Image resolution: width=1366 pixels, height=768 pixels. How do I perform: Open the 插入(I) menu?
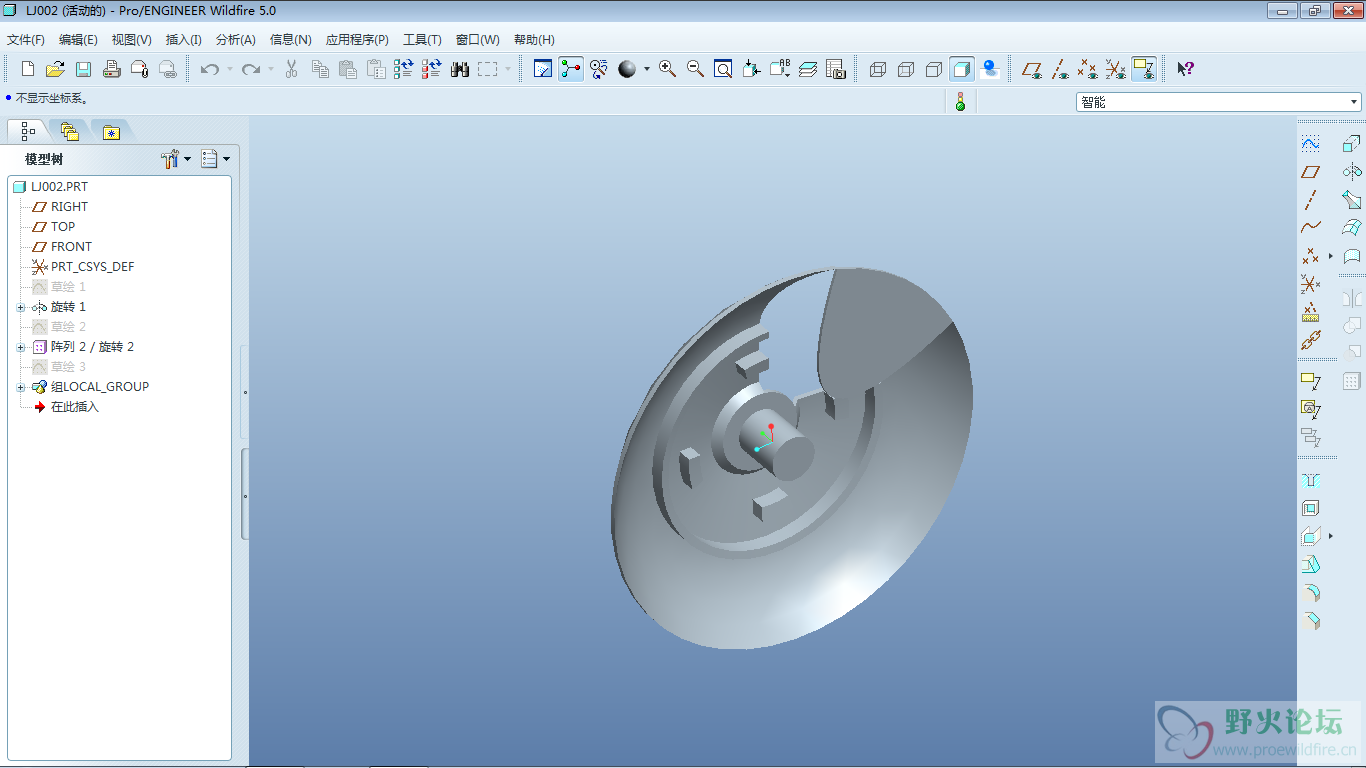point(184,40)
